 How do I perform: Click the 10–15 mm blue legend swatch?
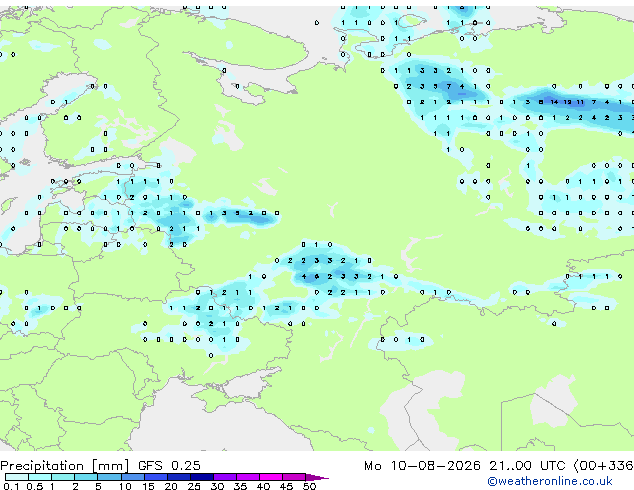(x=132, y=477)
